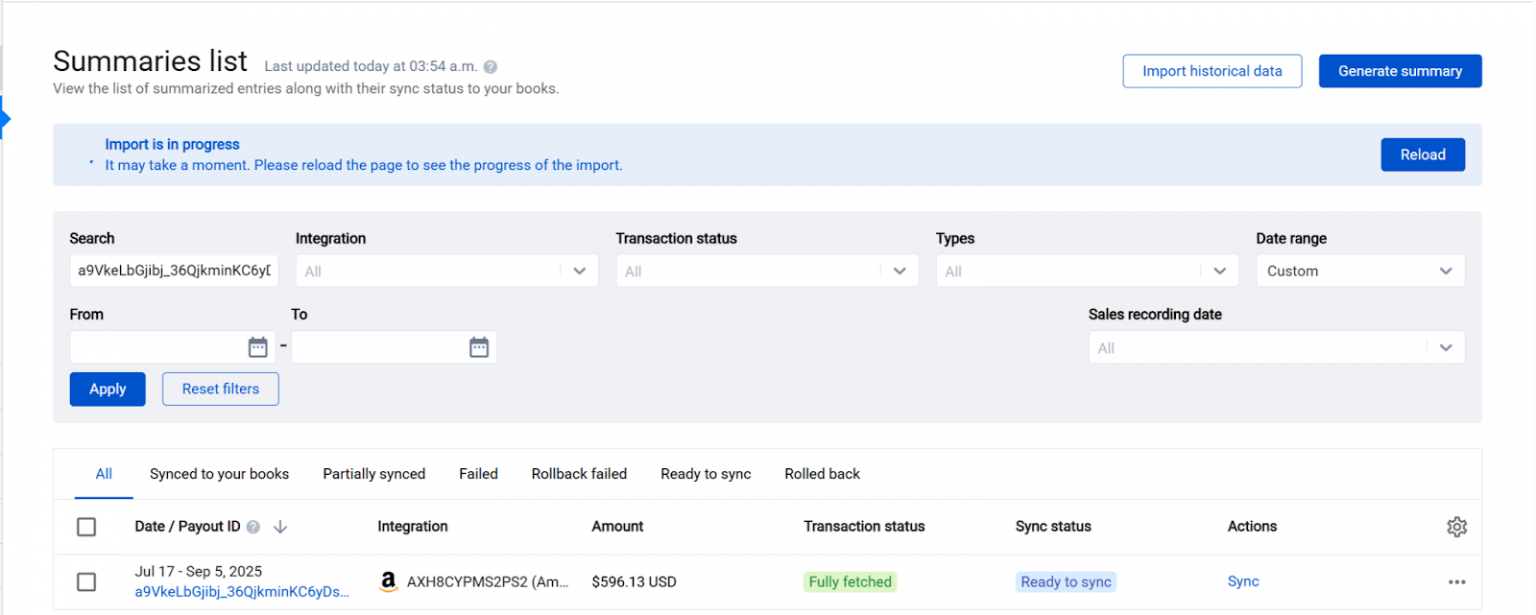Check the select-all checkbox in table header
The width and height of the screenshot is (1536, 615).
pos(86,526)
